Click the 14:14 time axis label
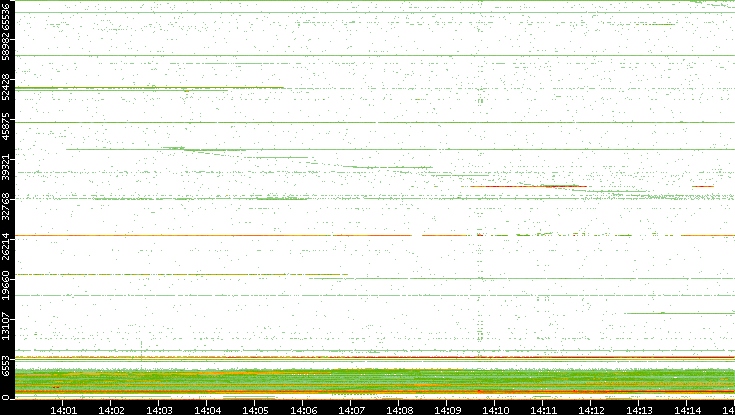 688,409
